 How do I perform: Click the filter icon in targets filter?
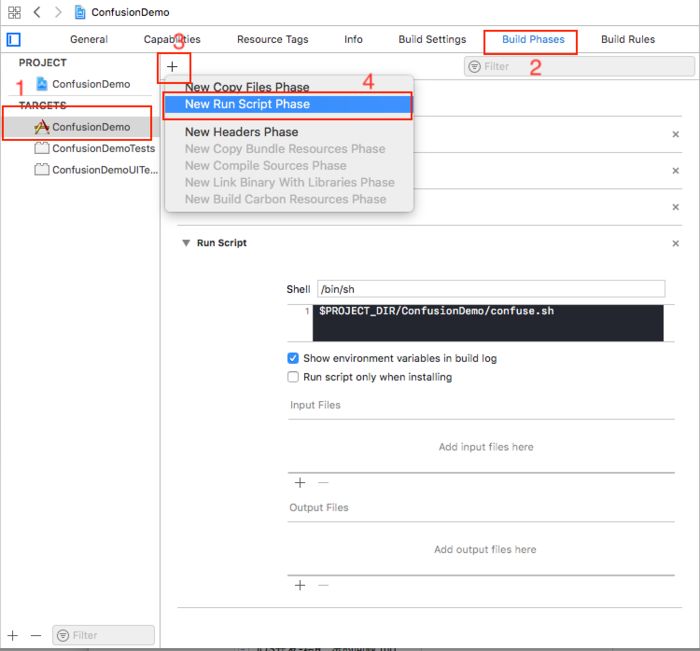tap(63, 635)
